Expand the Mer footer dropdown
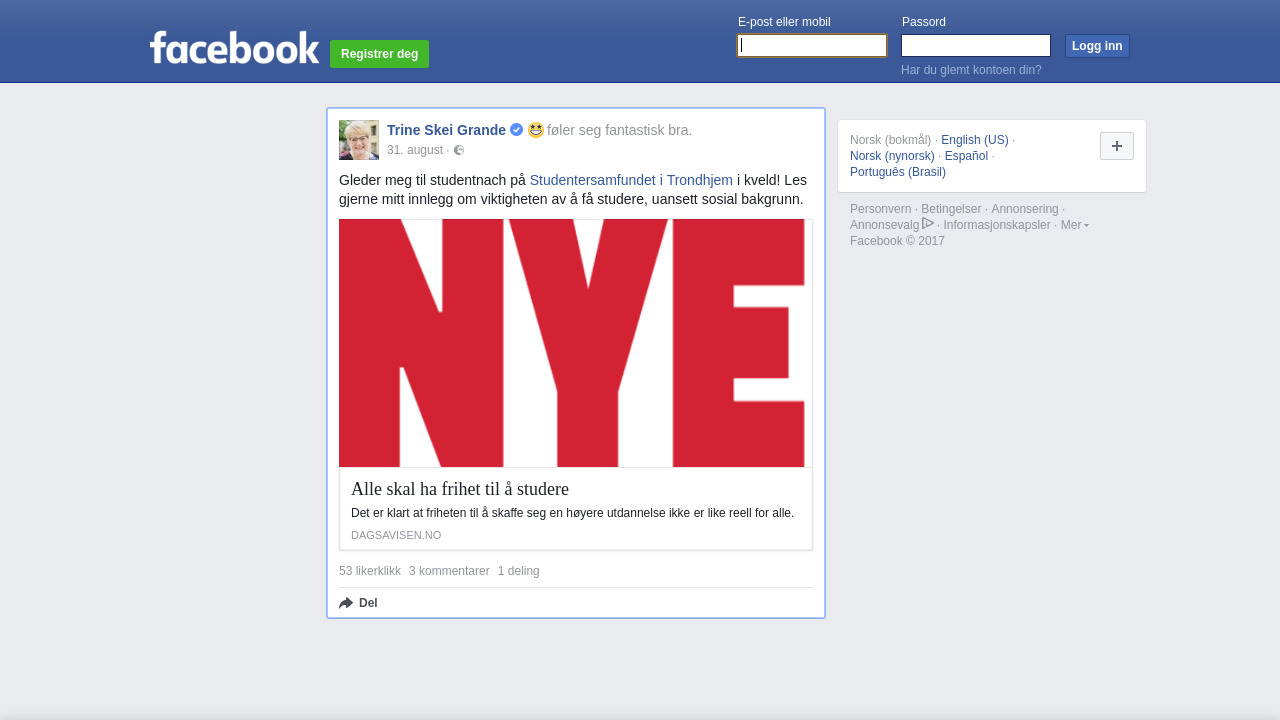 [1075, 225]
